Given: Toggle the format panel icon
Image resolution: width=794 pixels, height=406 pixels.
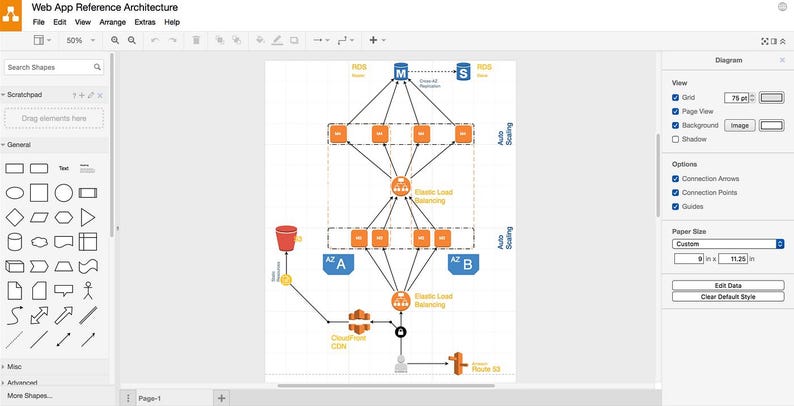Looking at the screenshot, I should pos(774,41).
